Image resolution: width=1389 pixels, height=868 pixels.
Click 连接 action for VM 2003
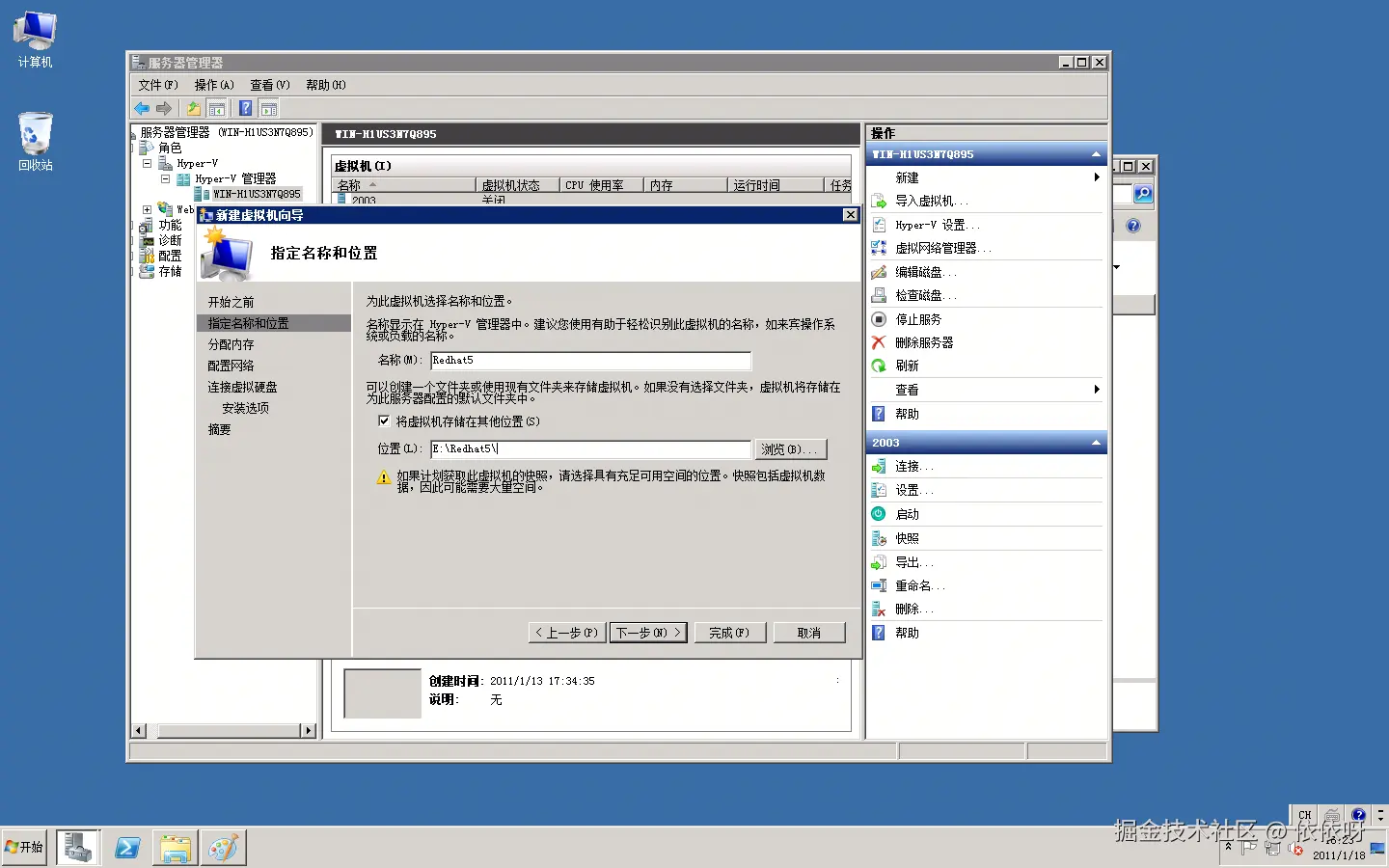913,466
